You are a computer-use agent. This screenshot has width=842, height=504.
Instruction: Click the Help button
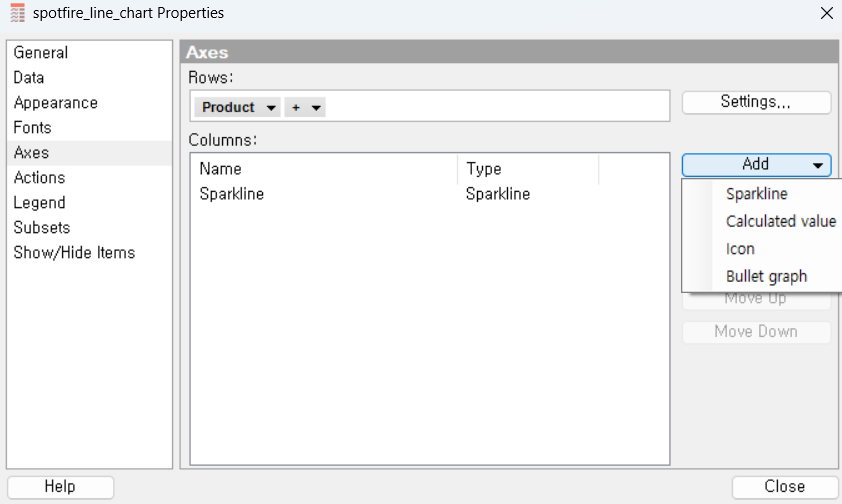pos(60,487)
